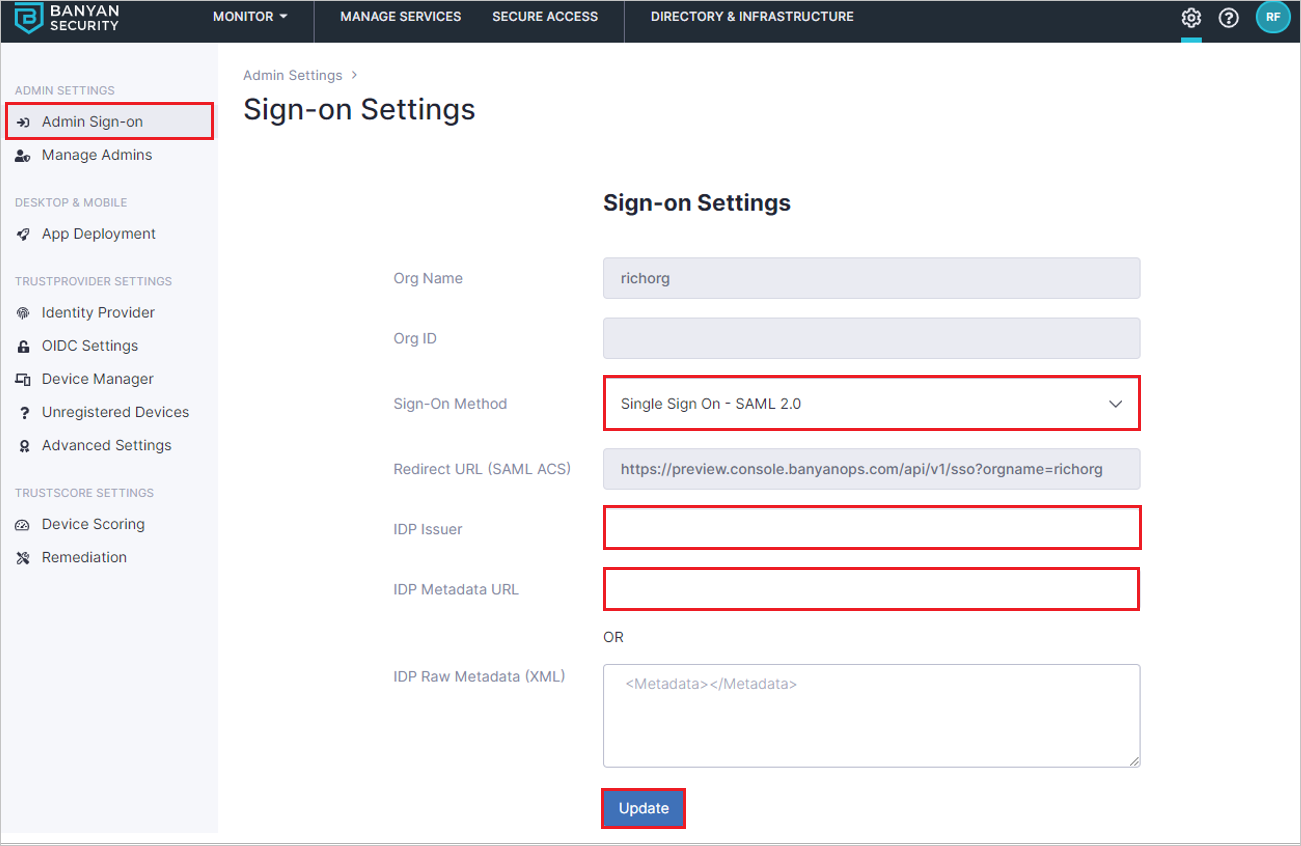The image size is (1301, 846).
Task: Click inside the IDP Issuer field
Action: [x=871, y=528]
